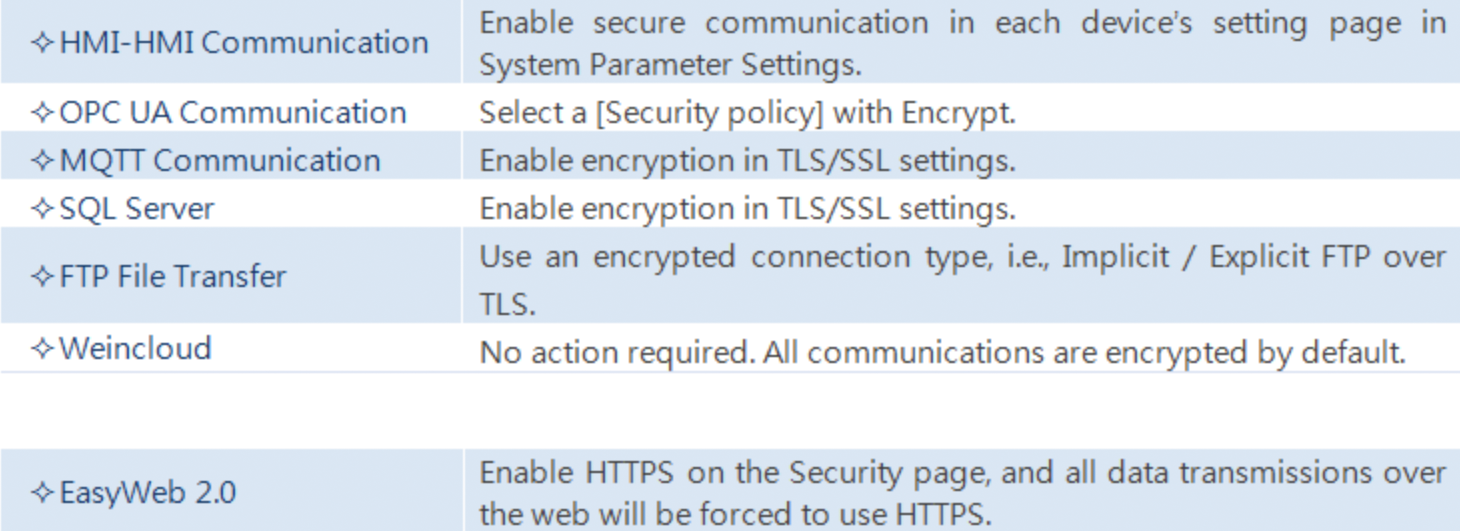Click the diamond bullet beside OPC UA Communication
1460x531 pixels.
click(43, 113)
